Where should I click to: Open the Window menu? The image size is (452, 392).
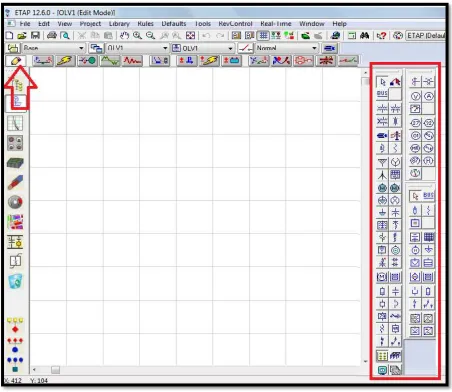tap(312, 24)
